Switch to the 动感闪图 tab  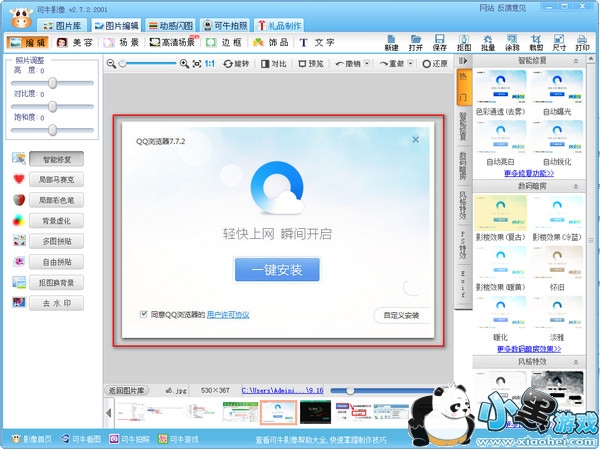tap(170, 26)
